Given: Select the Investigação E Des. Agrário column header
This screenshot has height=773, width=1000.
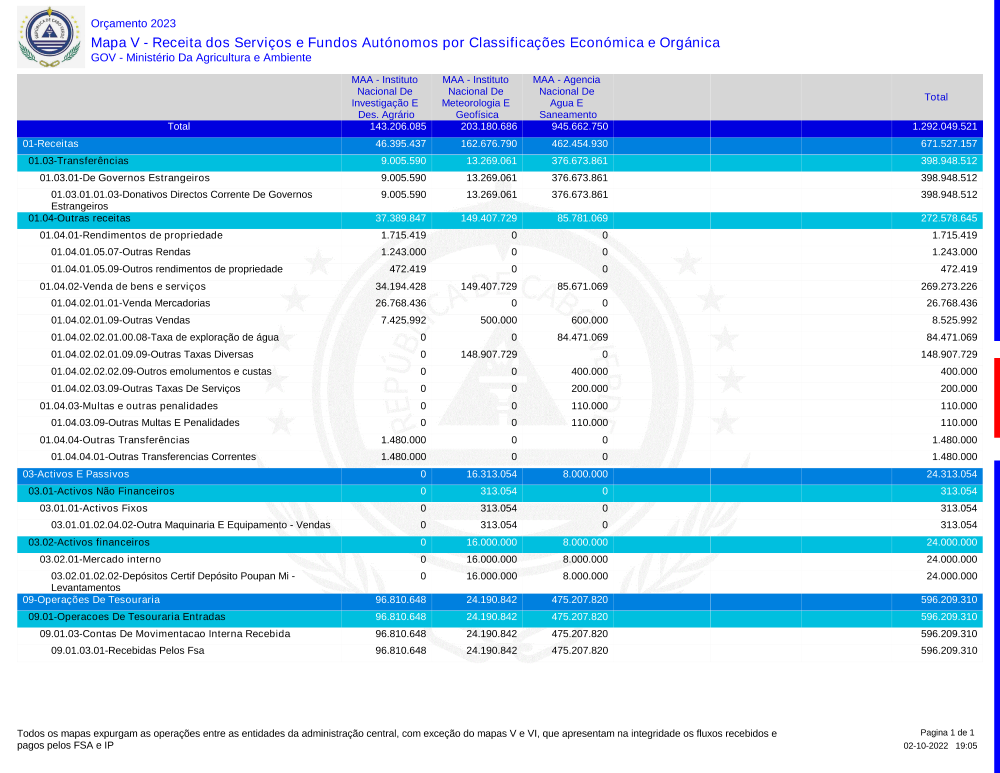Looking at the screenshot, I should click(x=385, y=97).
